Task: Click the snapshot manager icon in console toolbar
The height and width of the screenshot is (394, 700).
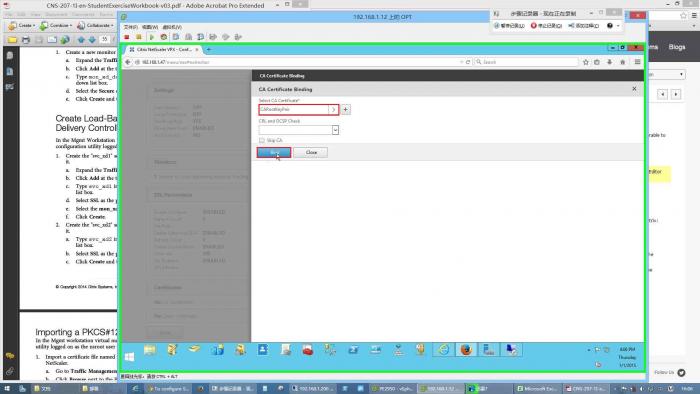Action: tap(200, 37)
